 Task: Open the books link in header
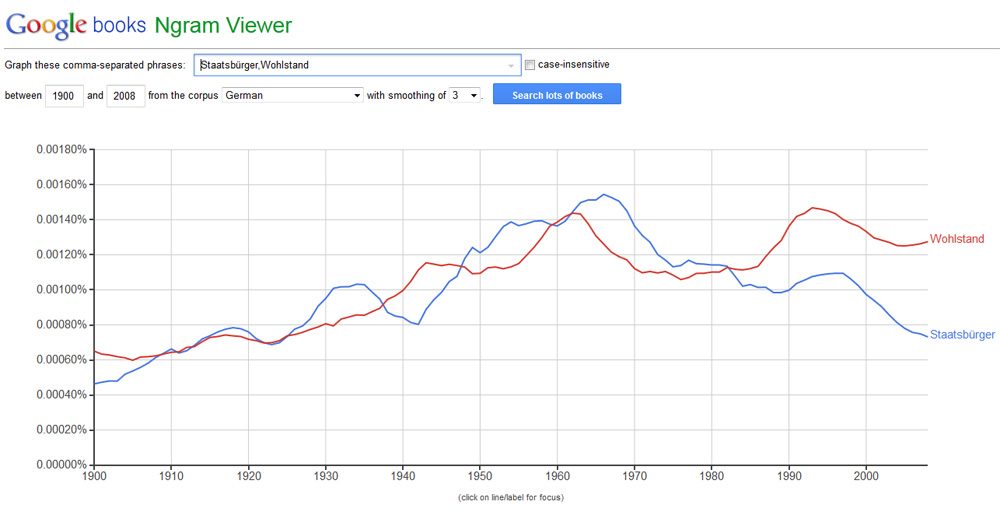click(121, 25)
